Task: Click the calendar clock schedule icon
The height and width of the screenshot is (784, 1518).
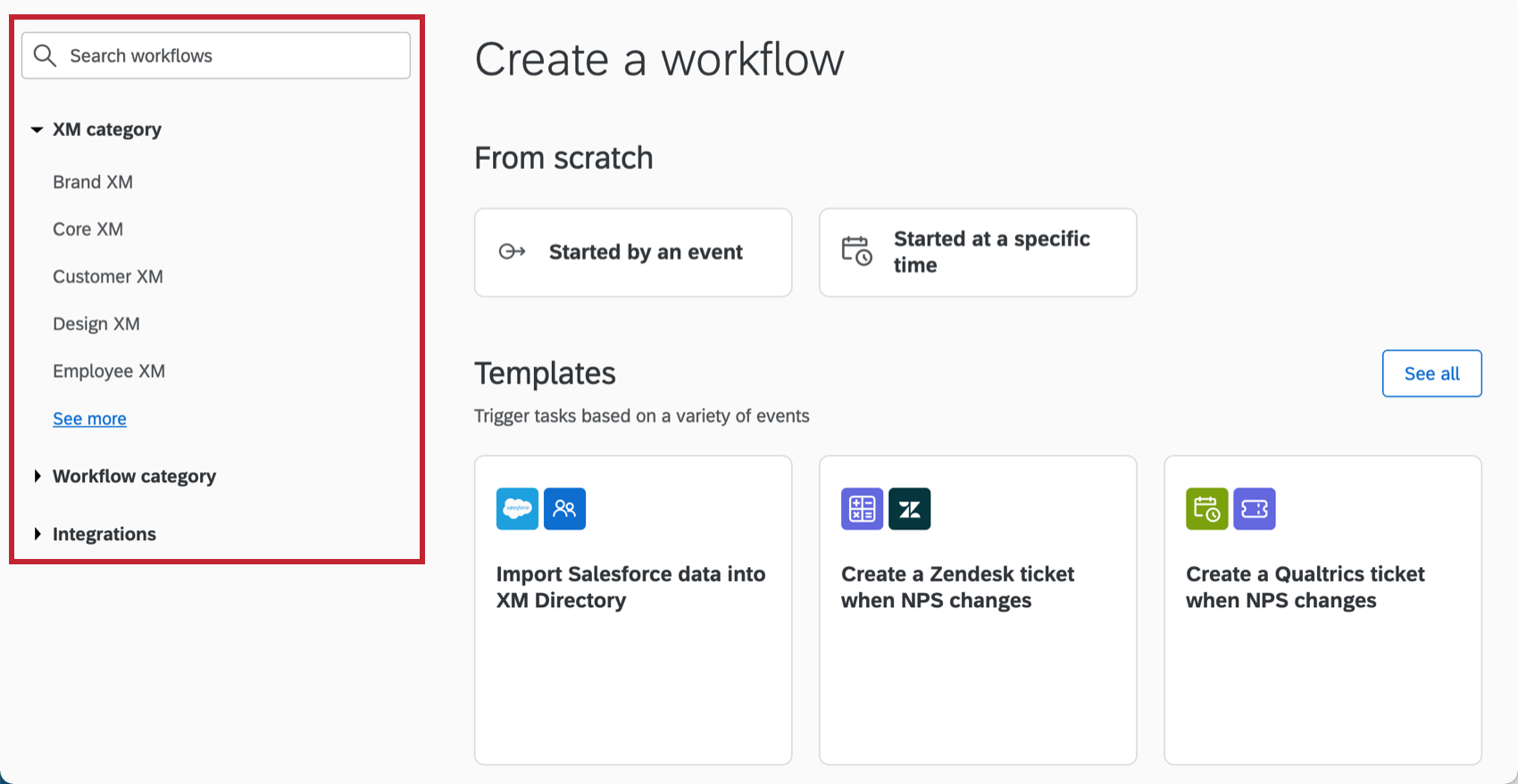Action: coord(856,252)
